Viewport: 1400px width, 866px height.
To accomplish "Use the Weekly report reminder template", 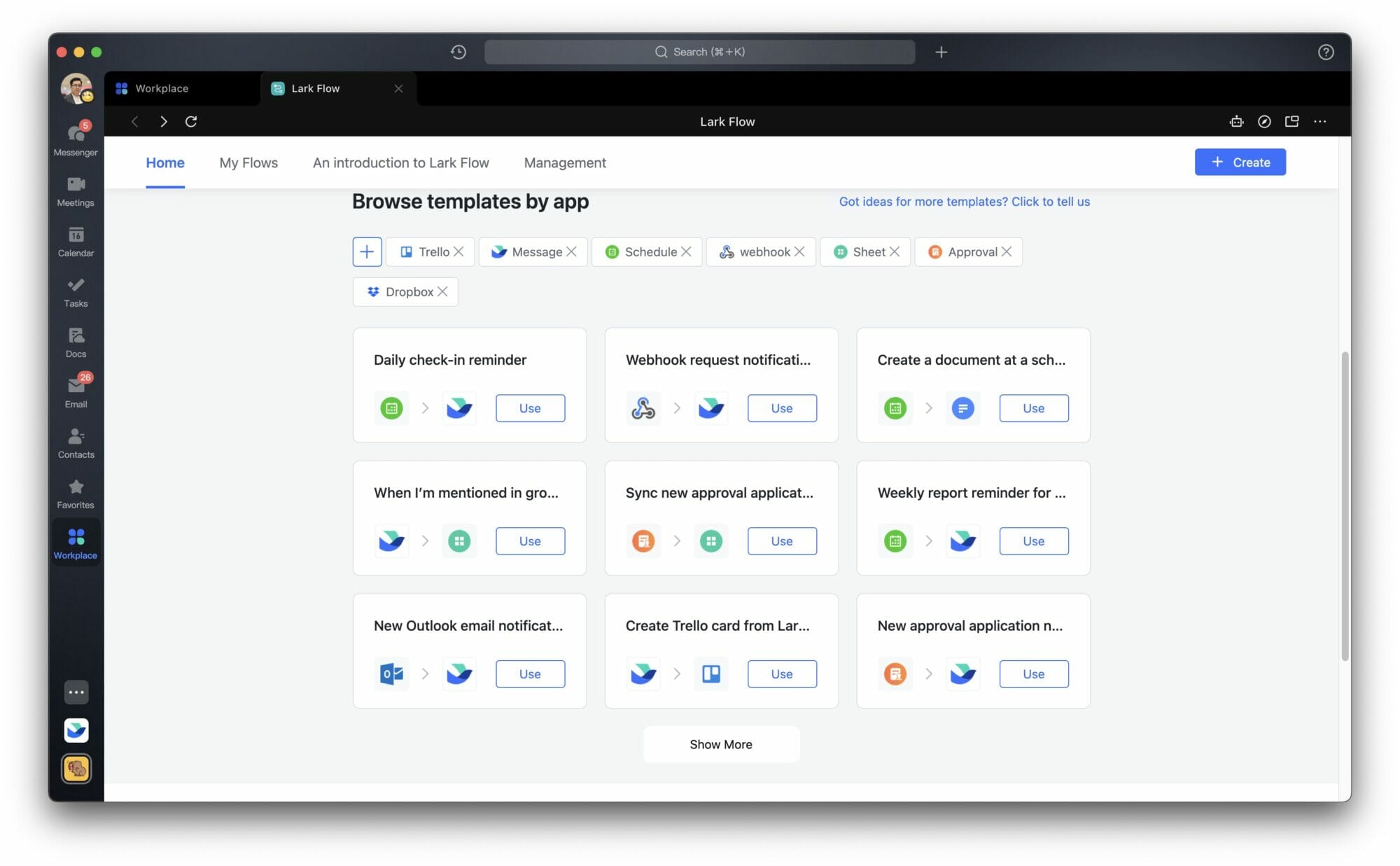I will point(1033,541).
